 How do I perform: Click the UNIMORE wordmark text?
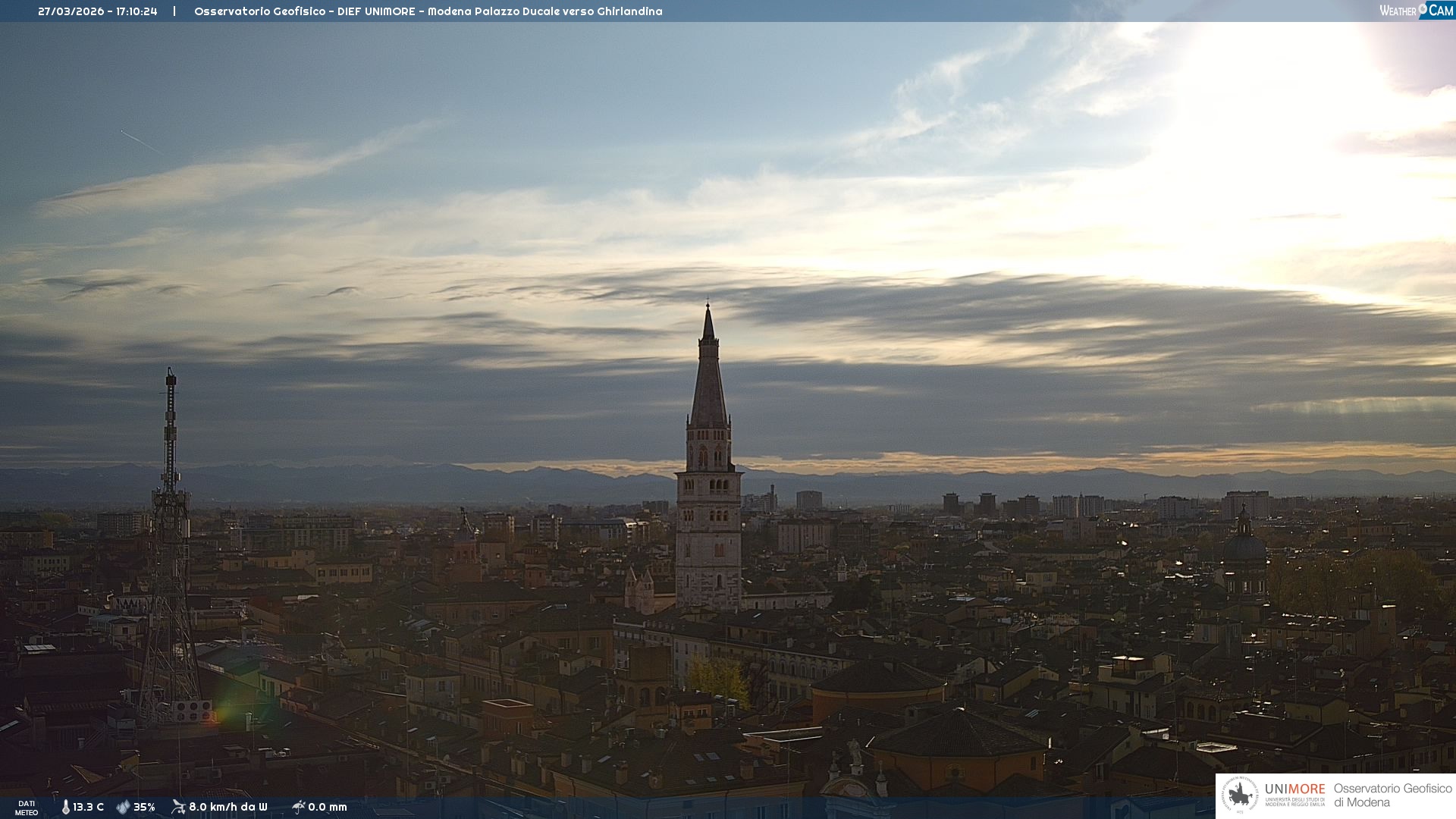[x=1294, y=789]
